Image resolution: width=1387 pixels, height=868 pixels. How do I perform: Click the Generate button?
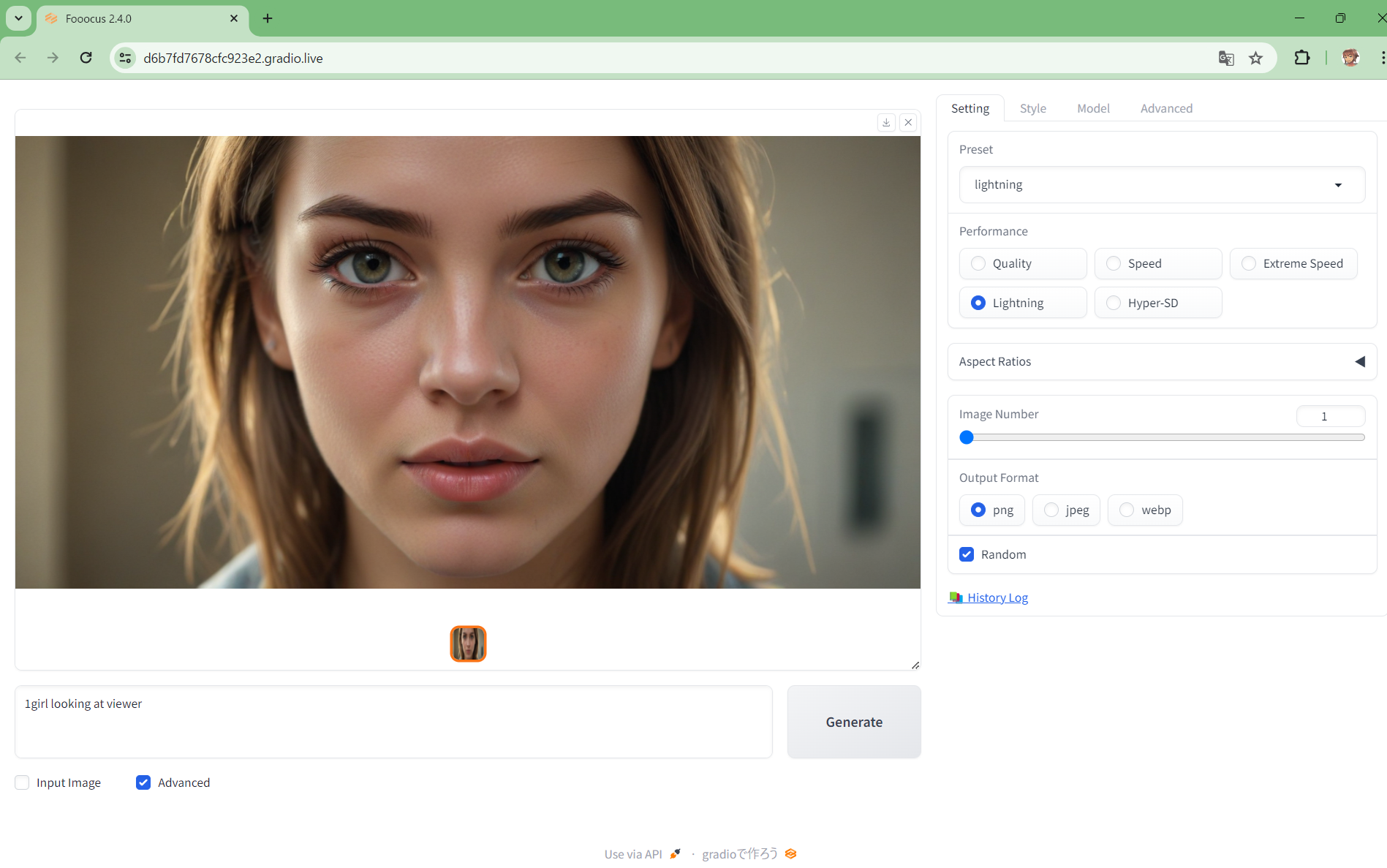tap(854, 722)
